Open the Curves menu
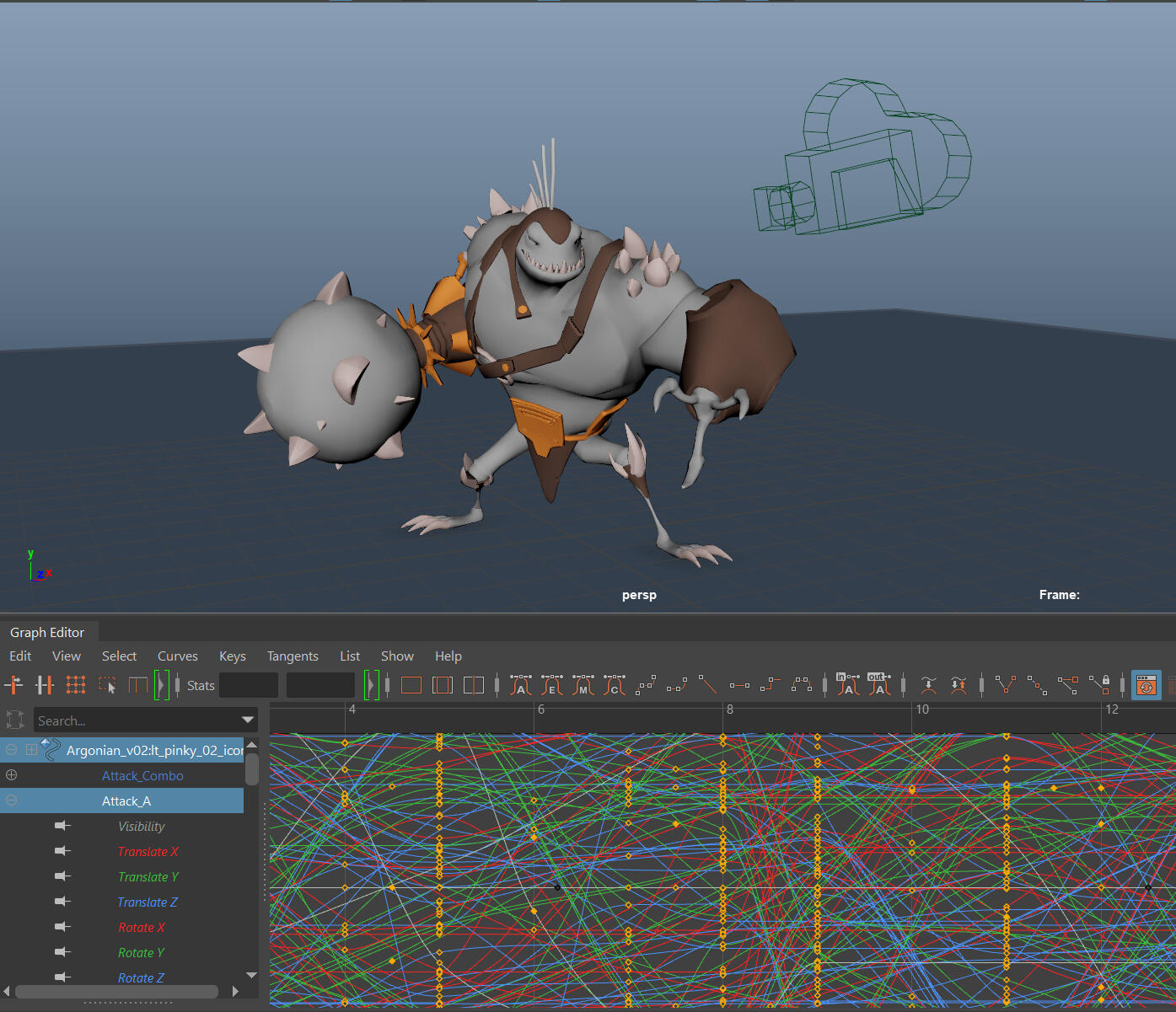 177,656
